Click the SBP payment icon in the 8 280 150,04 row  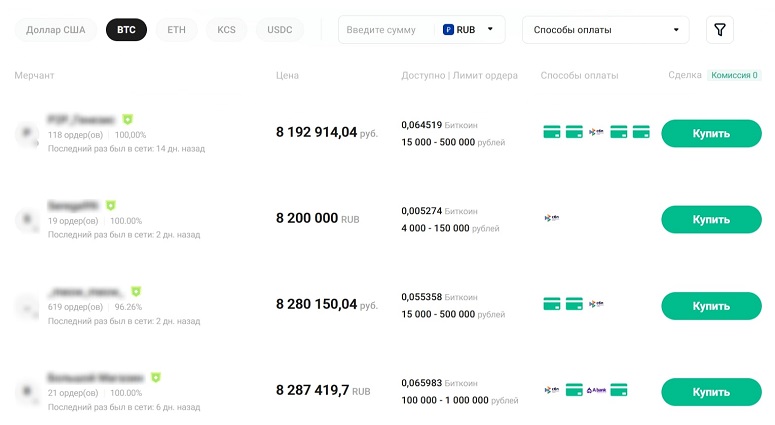tap(596, 304)
